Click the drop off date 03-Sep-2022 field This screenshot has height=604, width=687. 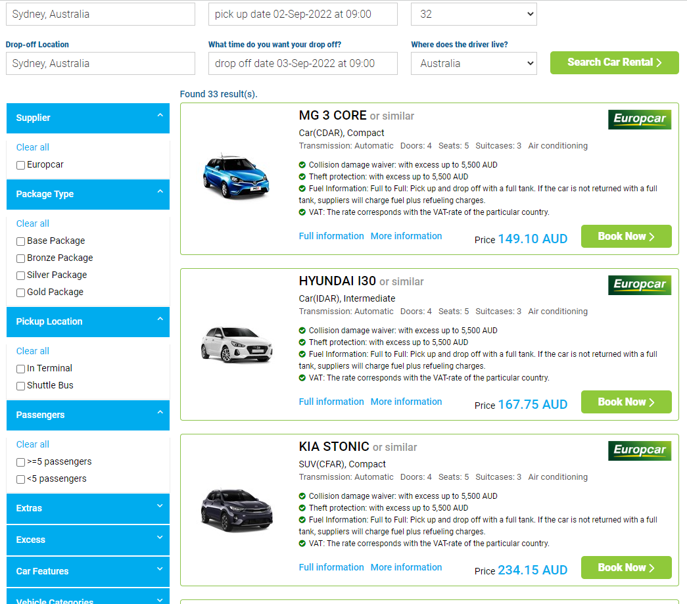(x=303, y=64)
